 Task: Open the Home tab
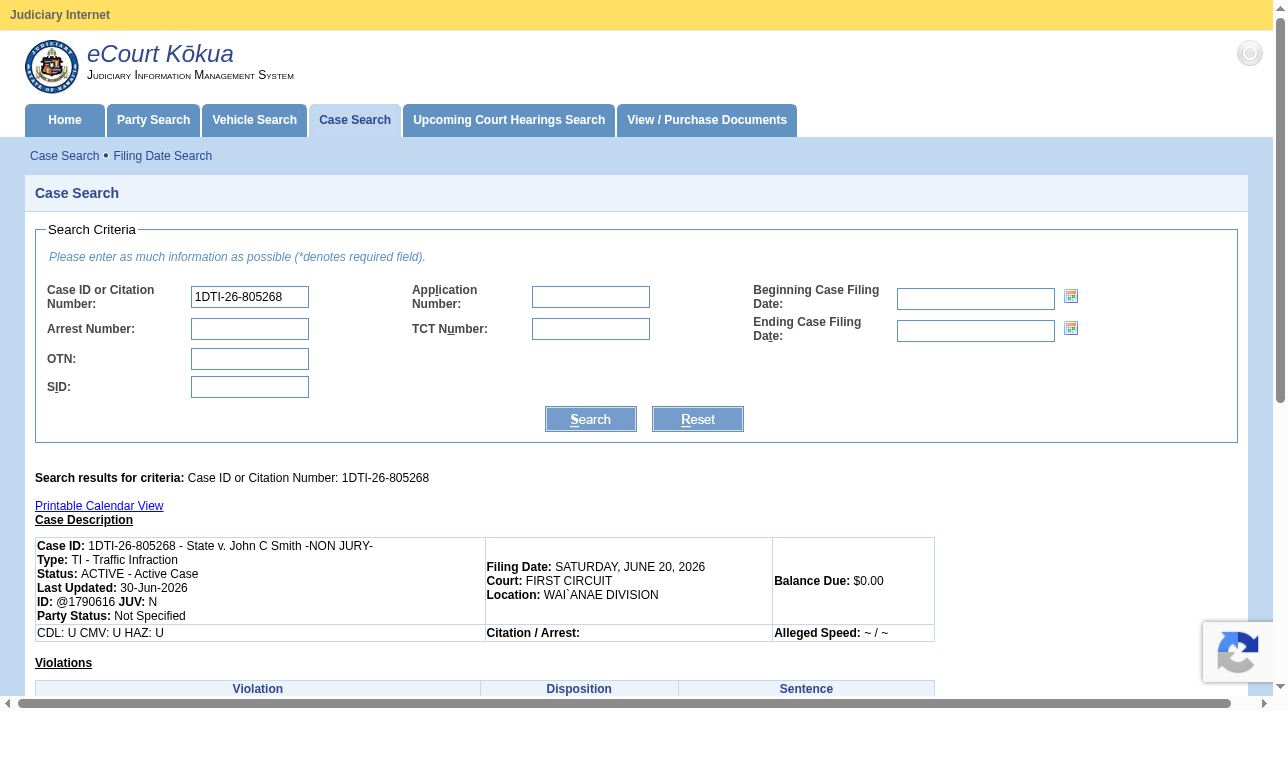65,120
